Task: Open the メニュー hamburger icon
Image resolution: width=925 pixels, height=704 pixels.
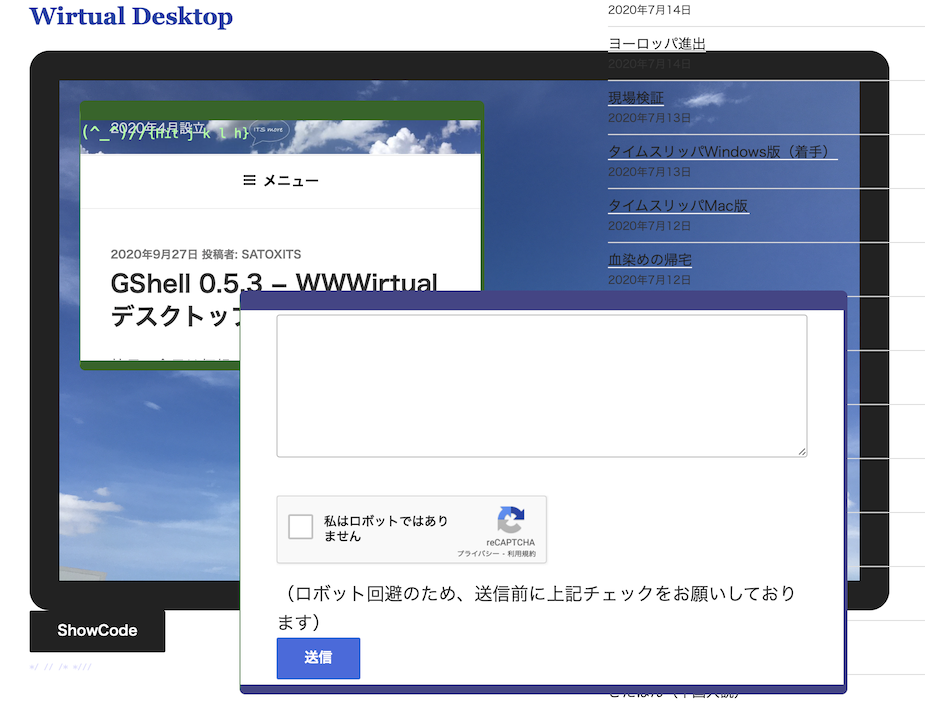Action: click(x=250, y=181)
